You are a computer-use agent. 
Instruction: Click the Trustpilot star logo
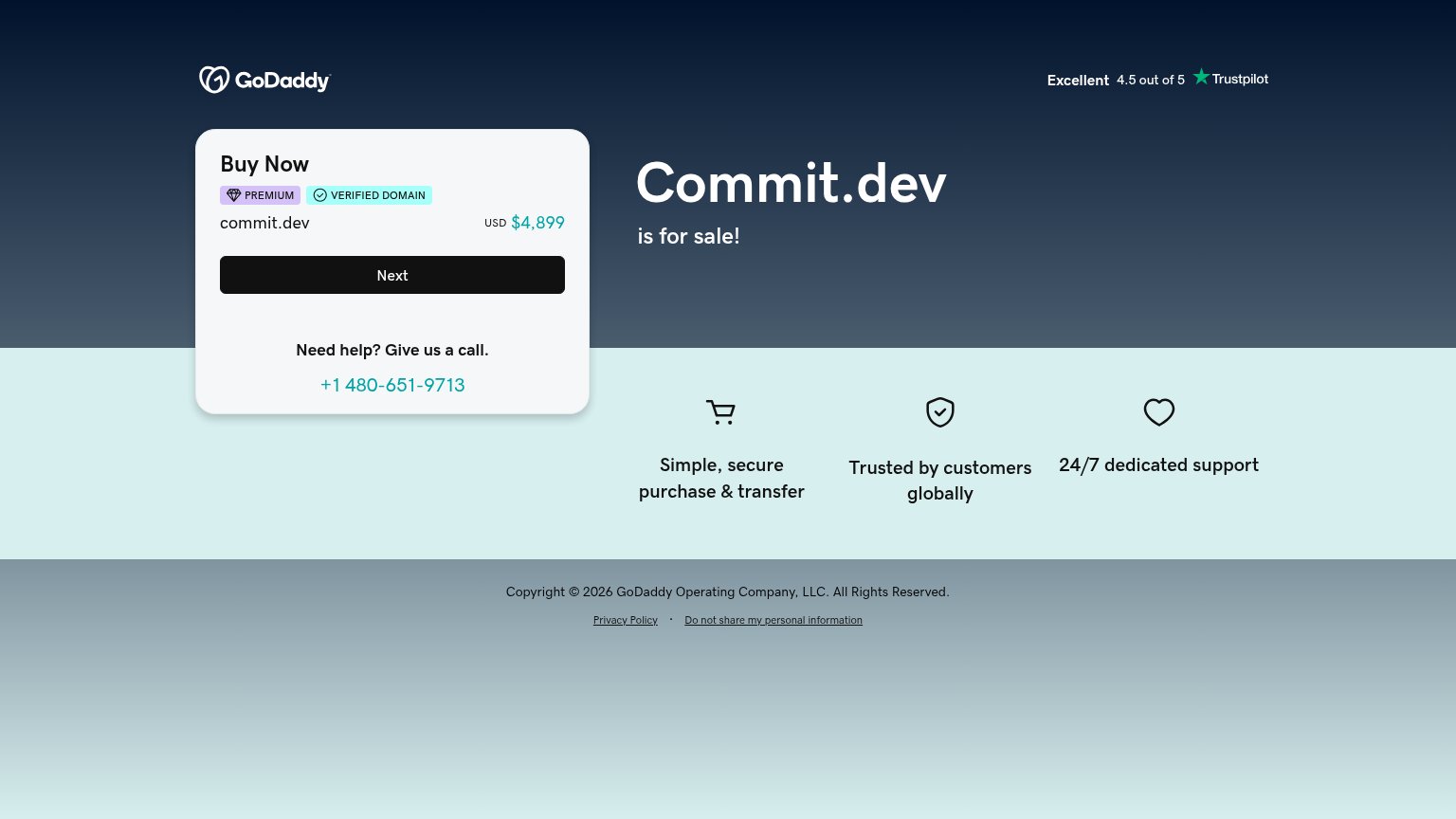point(1230,78)
